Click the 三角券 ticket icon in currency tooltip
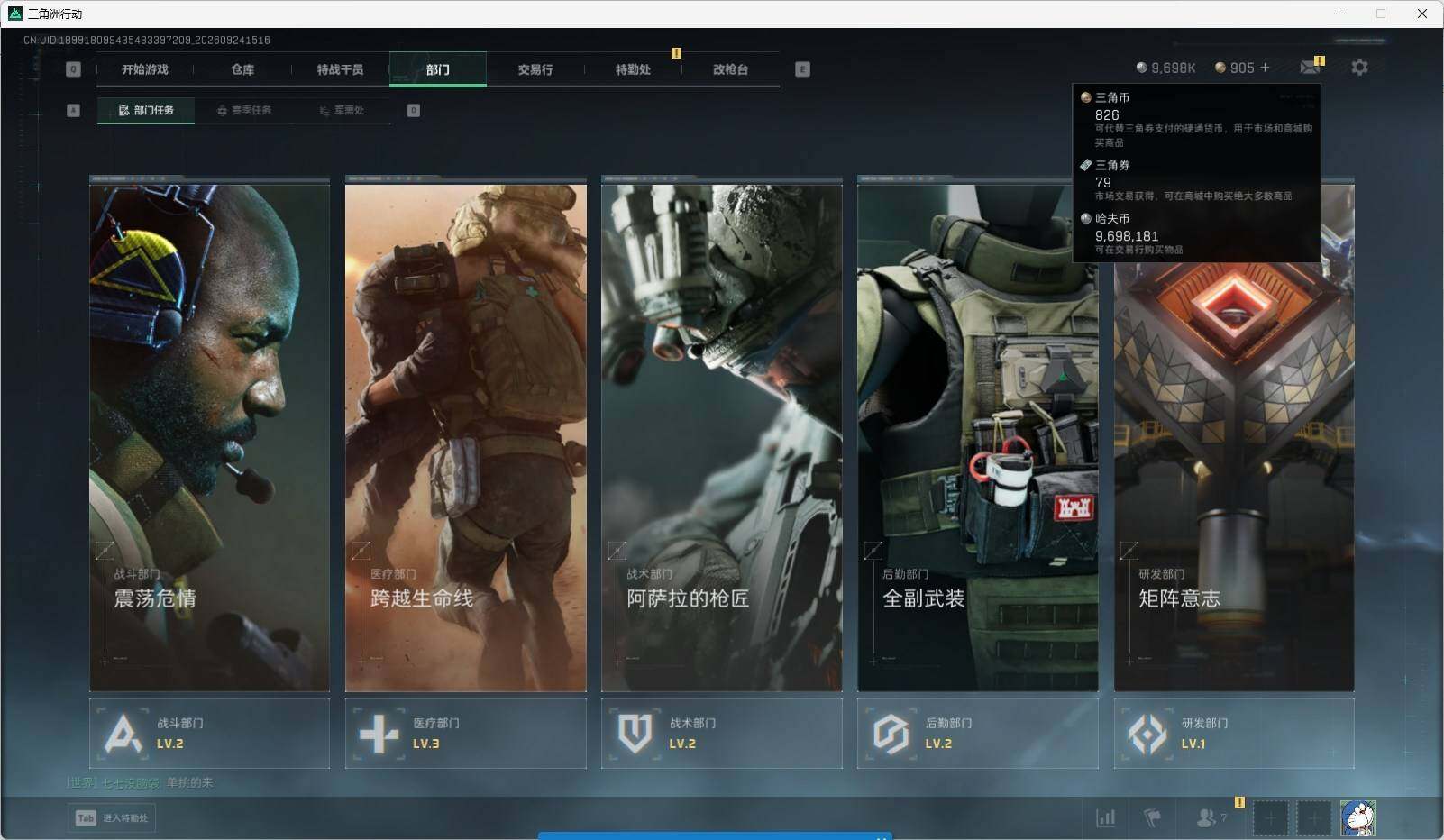Screen dimensions: 1444x840 pyautogui.click(x=1086, y=165)
